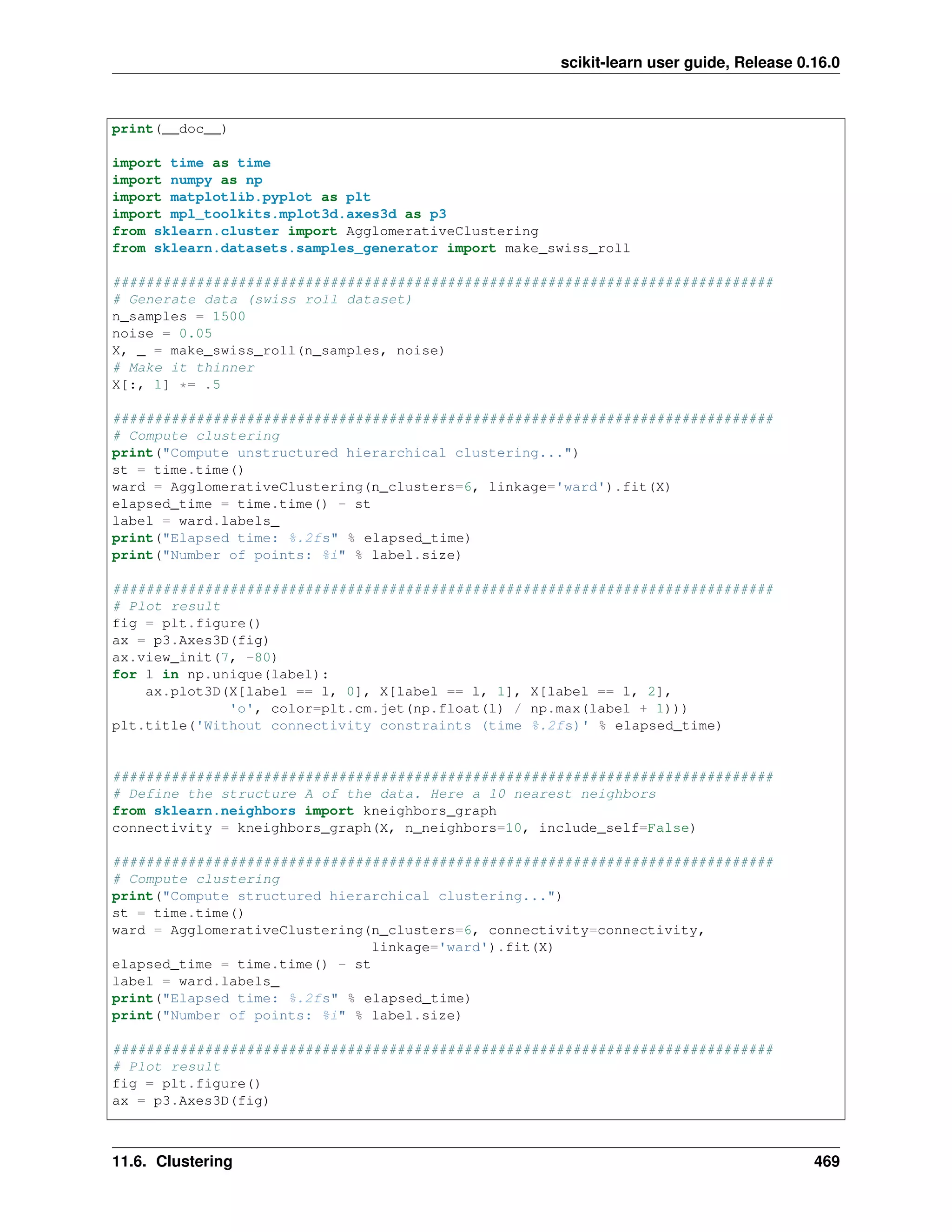Click the 'n_samples = 1500' line
Screen dimensions: 952x1232
pos(179,317)
